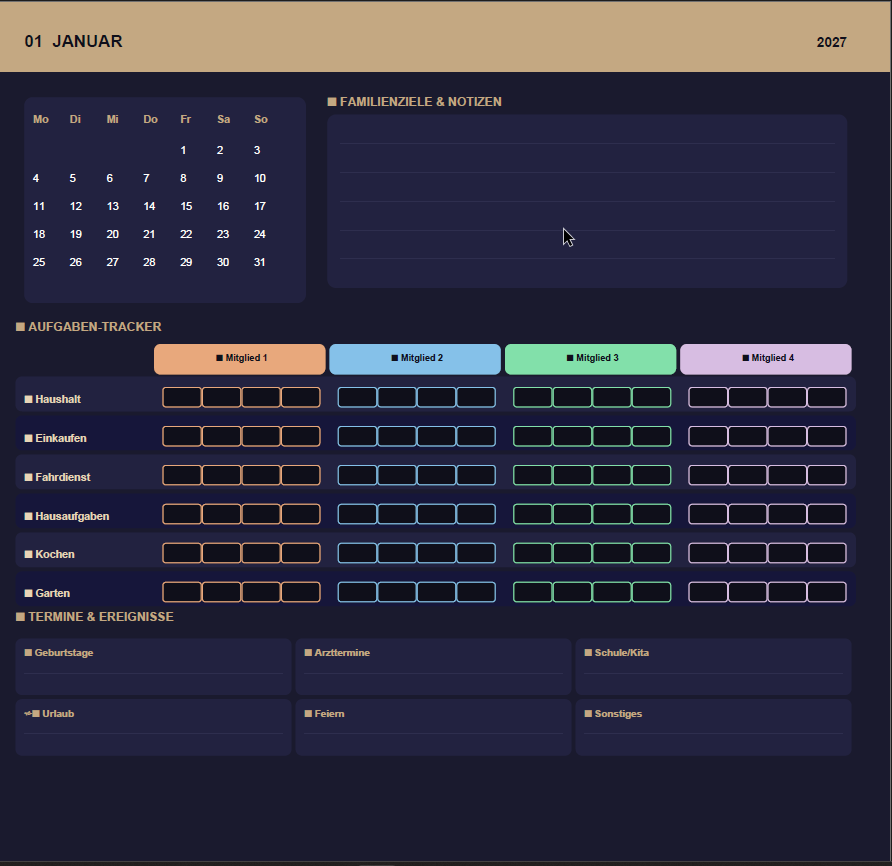
Task: Click the Fahrdienst row label
Action: (63, 477)
